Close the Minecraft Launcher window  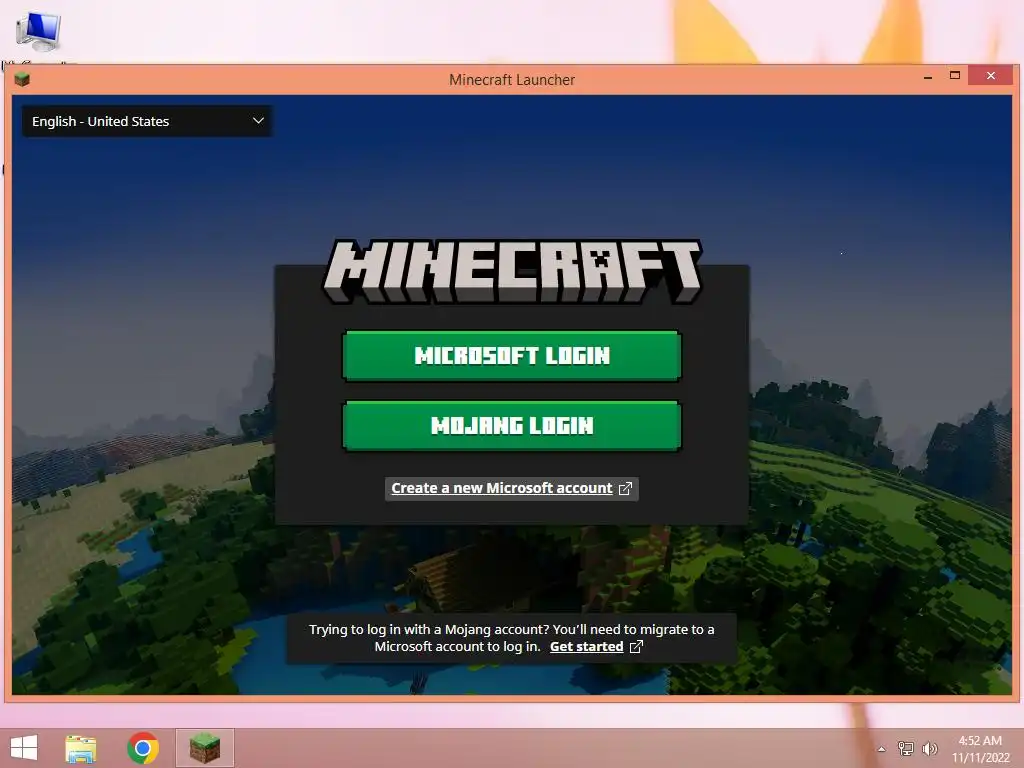991,76
